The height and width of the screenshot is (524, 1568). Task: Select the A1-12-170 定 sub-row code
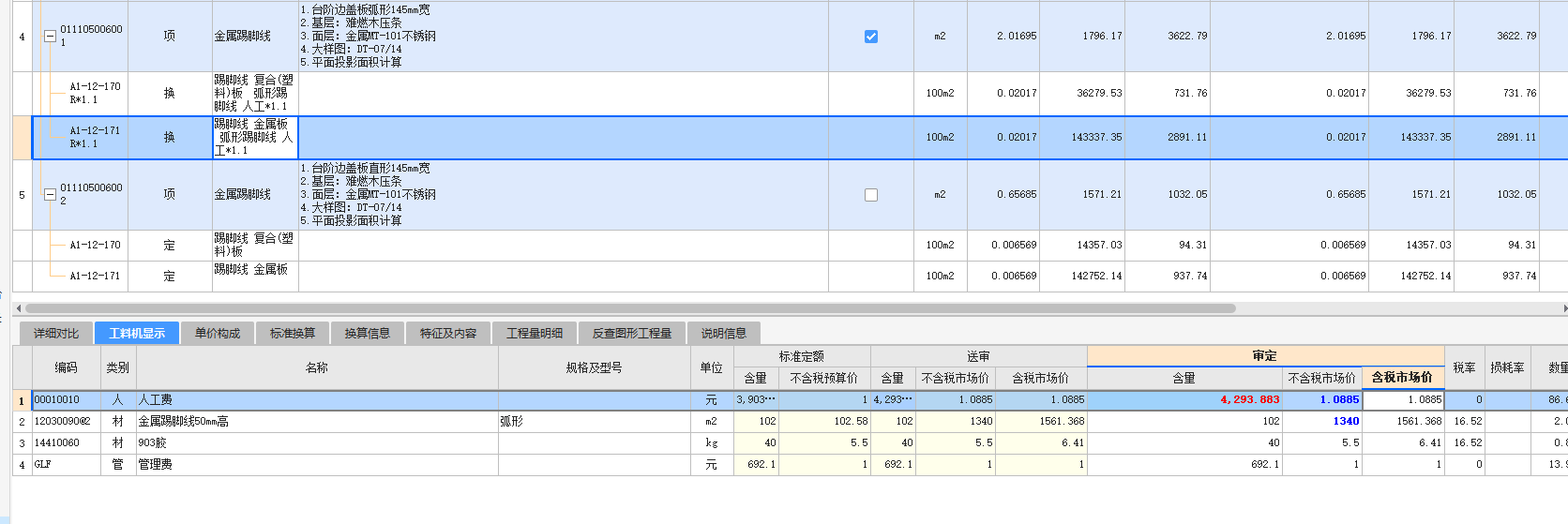point(96,246)
